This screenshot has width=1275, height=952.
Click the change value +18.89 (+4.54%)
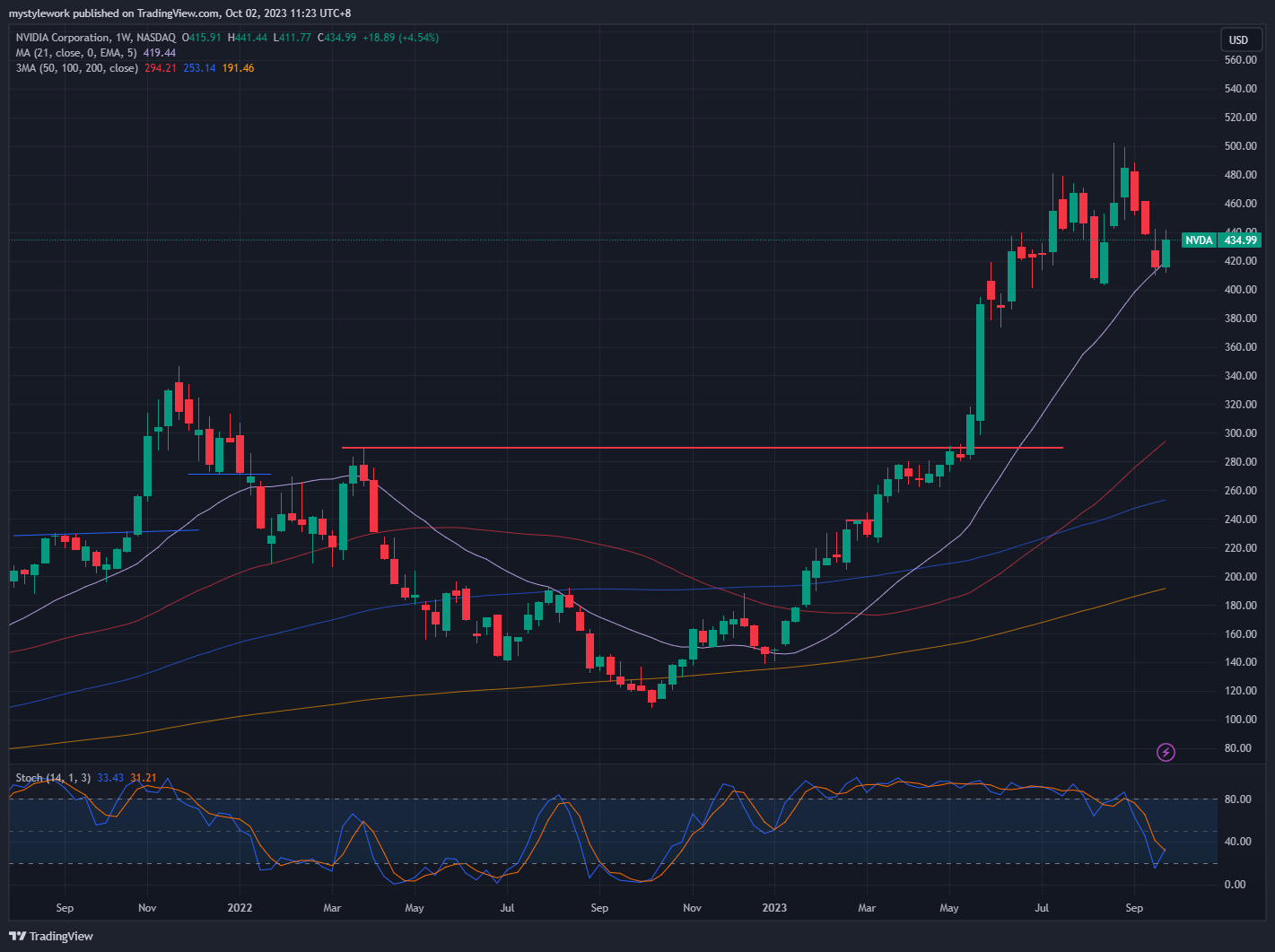400,38
